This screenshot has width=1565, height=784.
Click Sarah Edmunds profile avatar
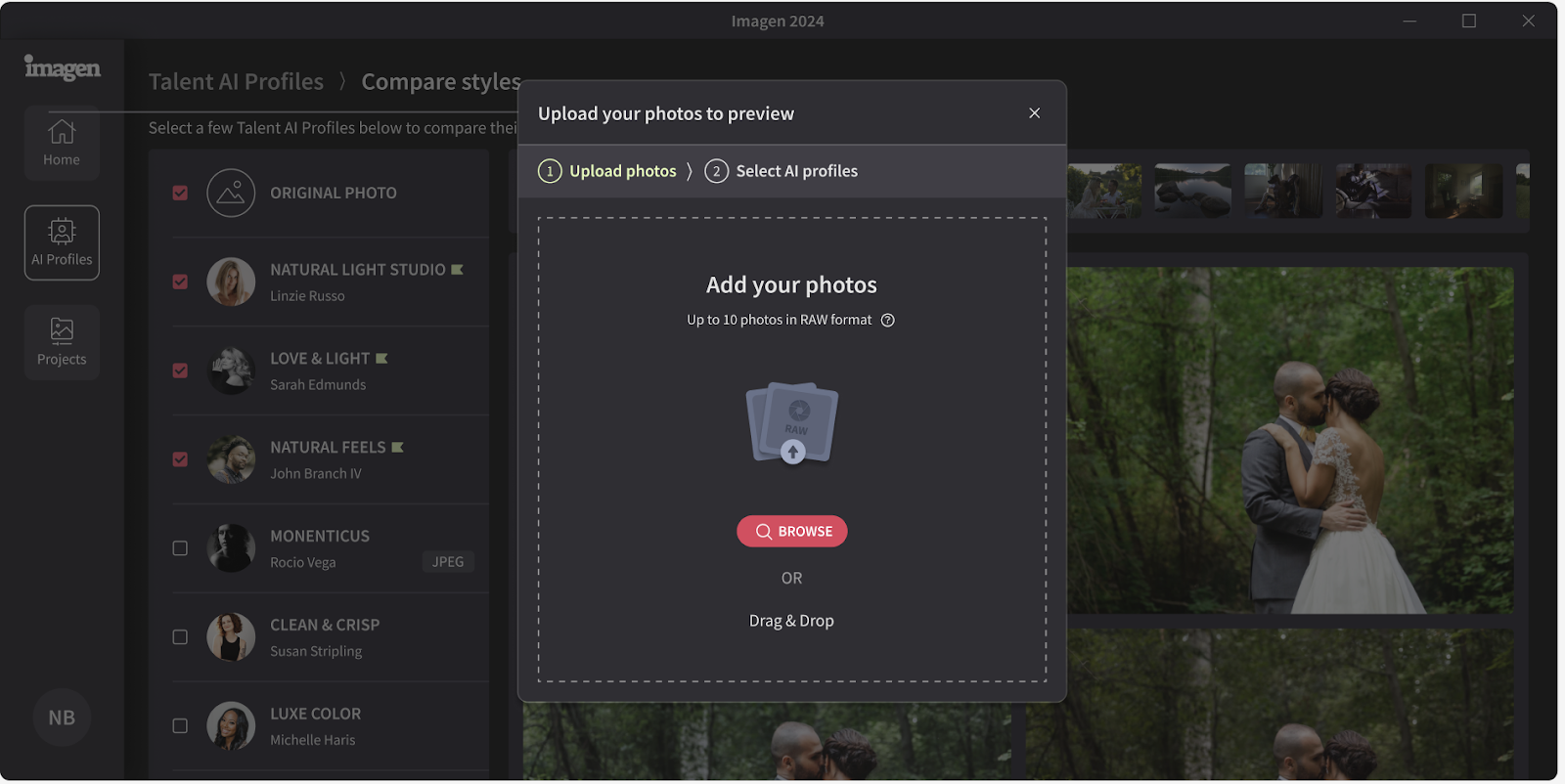coord(231,370)
